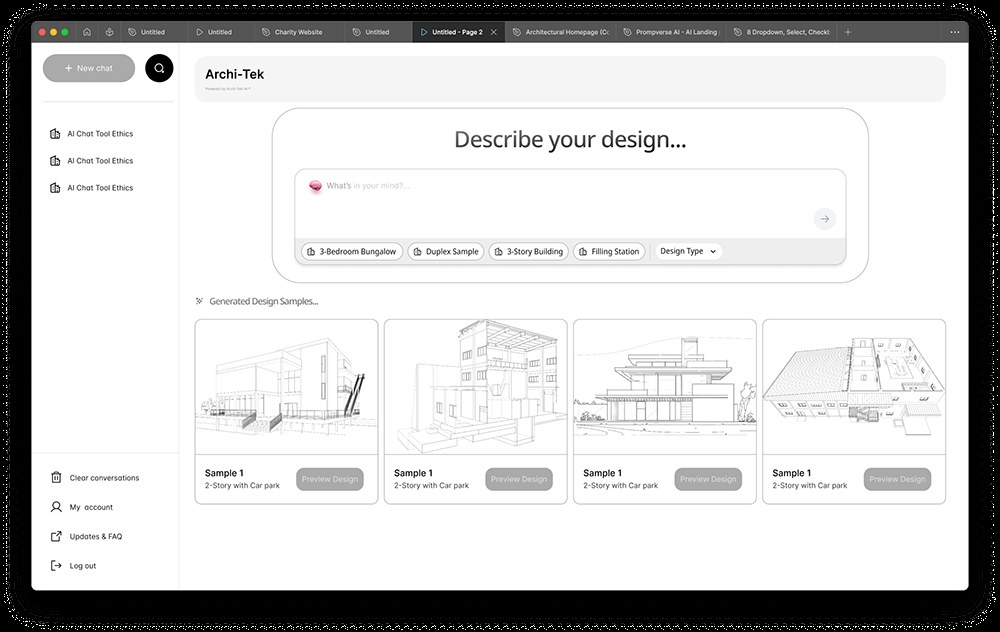This screenshot has width=1000, height=632.
Task: Open the modern flat-roofed villa sketch with trees
Action: pos(665,388)
